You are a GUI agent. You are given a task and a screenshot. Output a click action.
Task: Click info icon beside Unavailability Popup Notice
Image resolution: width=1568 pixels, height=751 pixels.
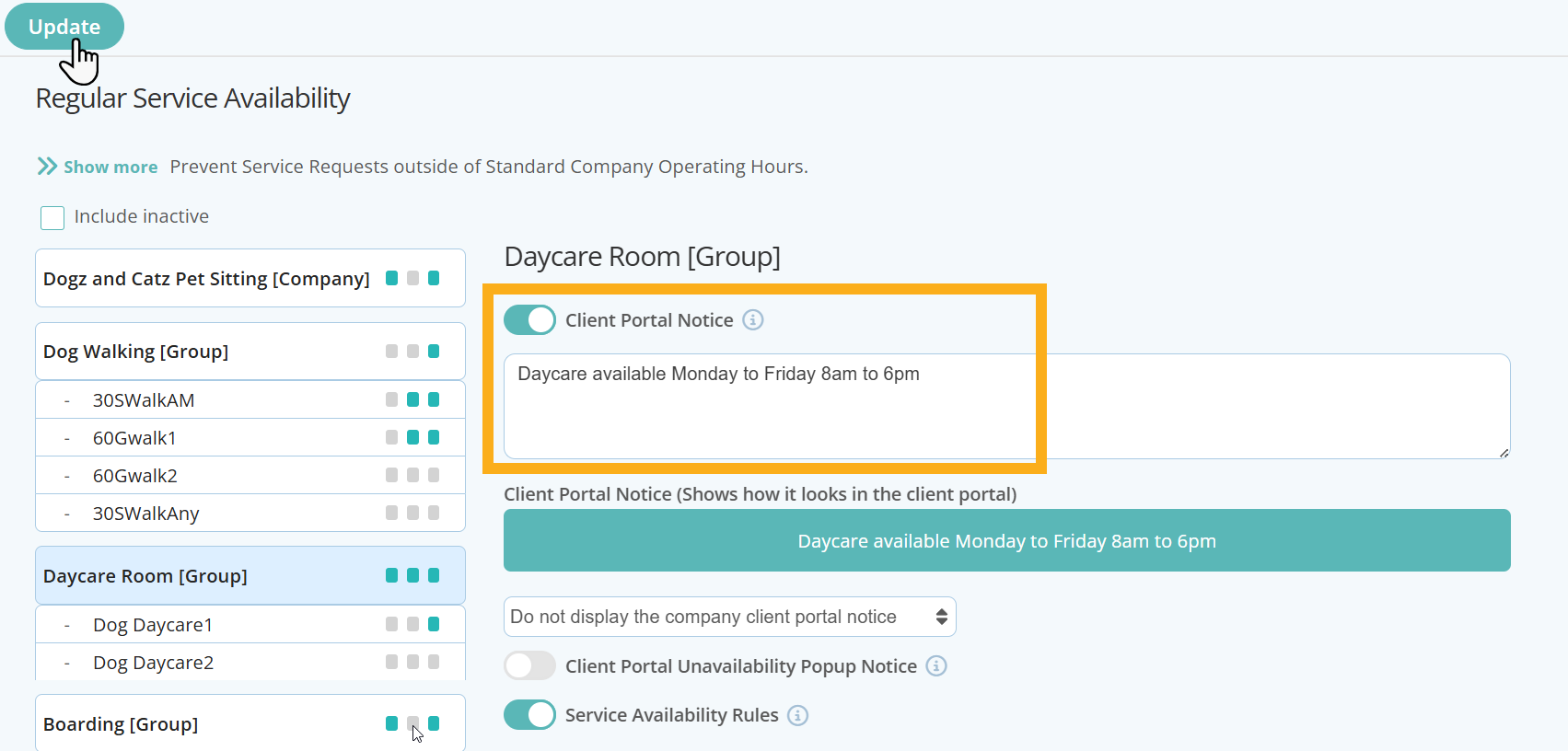[x=935, y=666]
